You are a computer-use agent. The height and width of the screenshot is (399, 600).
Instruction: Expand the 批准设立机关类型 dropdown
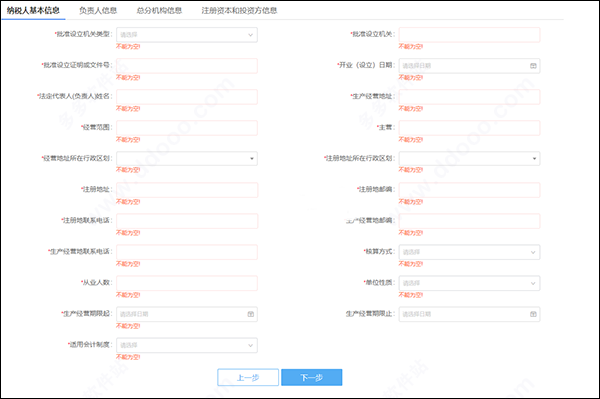pyautogui.click(x=187, y=35)
